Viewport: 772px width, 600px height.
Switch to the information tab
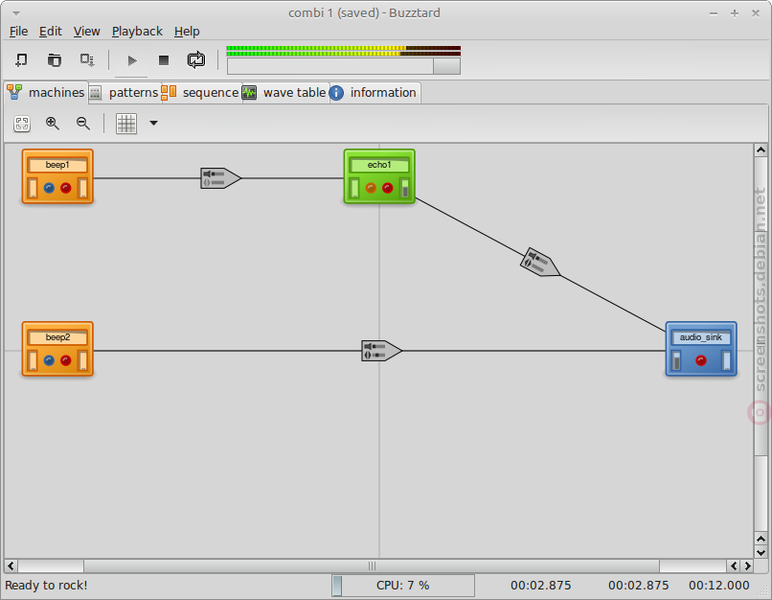point(374,93)
